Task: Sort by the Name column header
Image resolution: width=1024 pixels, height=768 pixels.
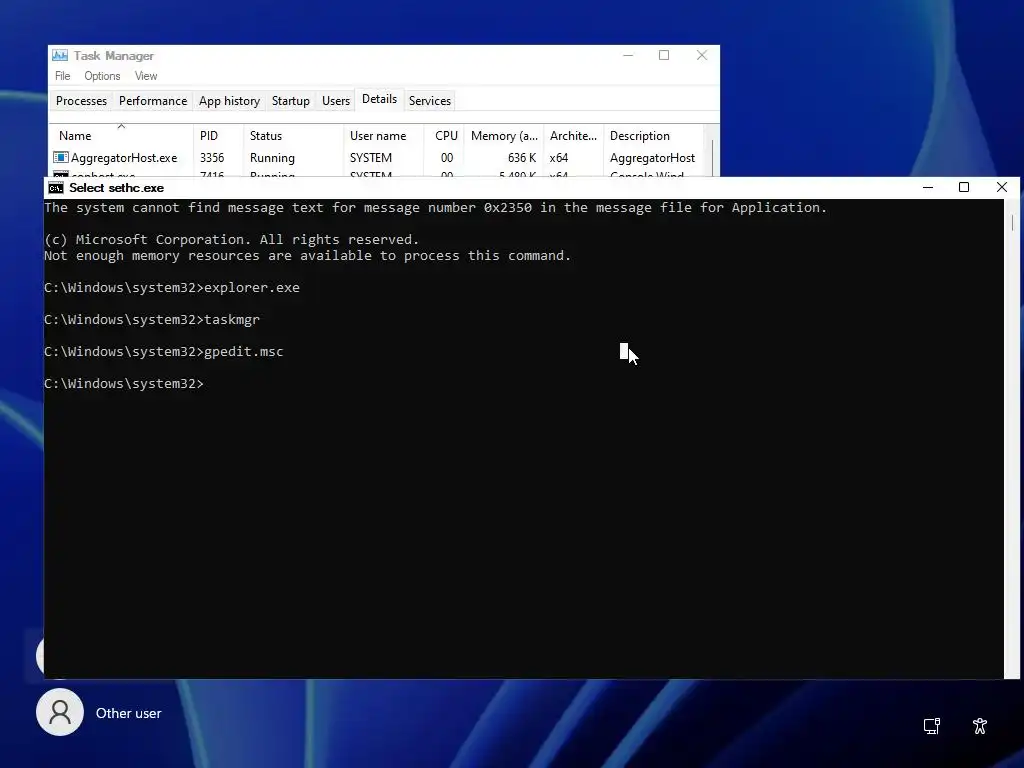Action: 121,135
